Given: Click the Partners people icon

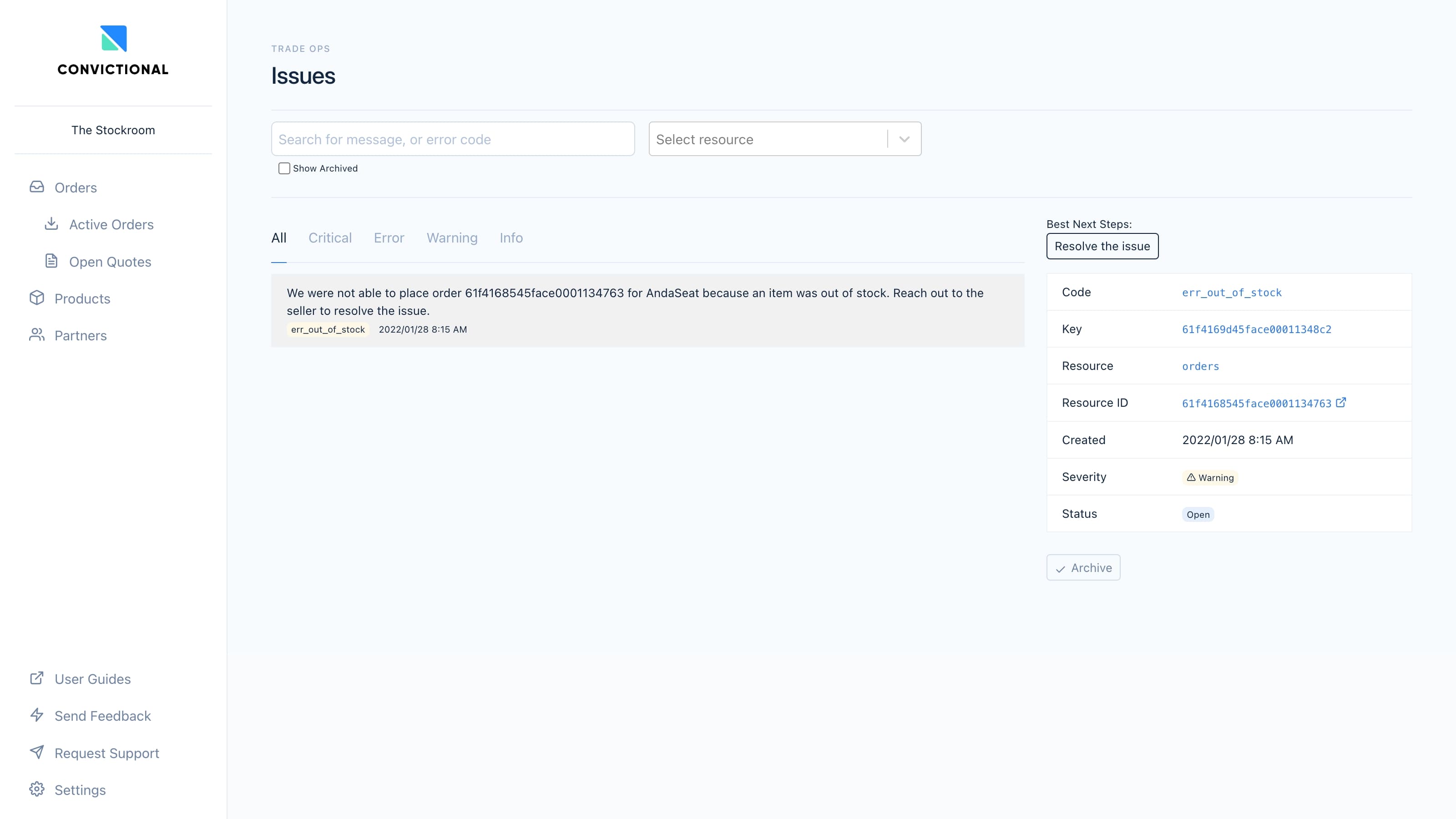Looking at the screenshot, I should pos(37,335).
